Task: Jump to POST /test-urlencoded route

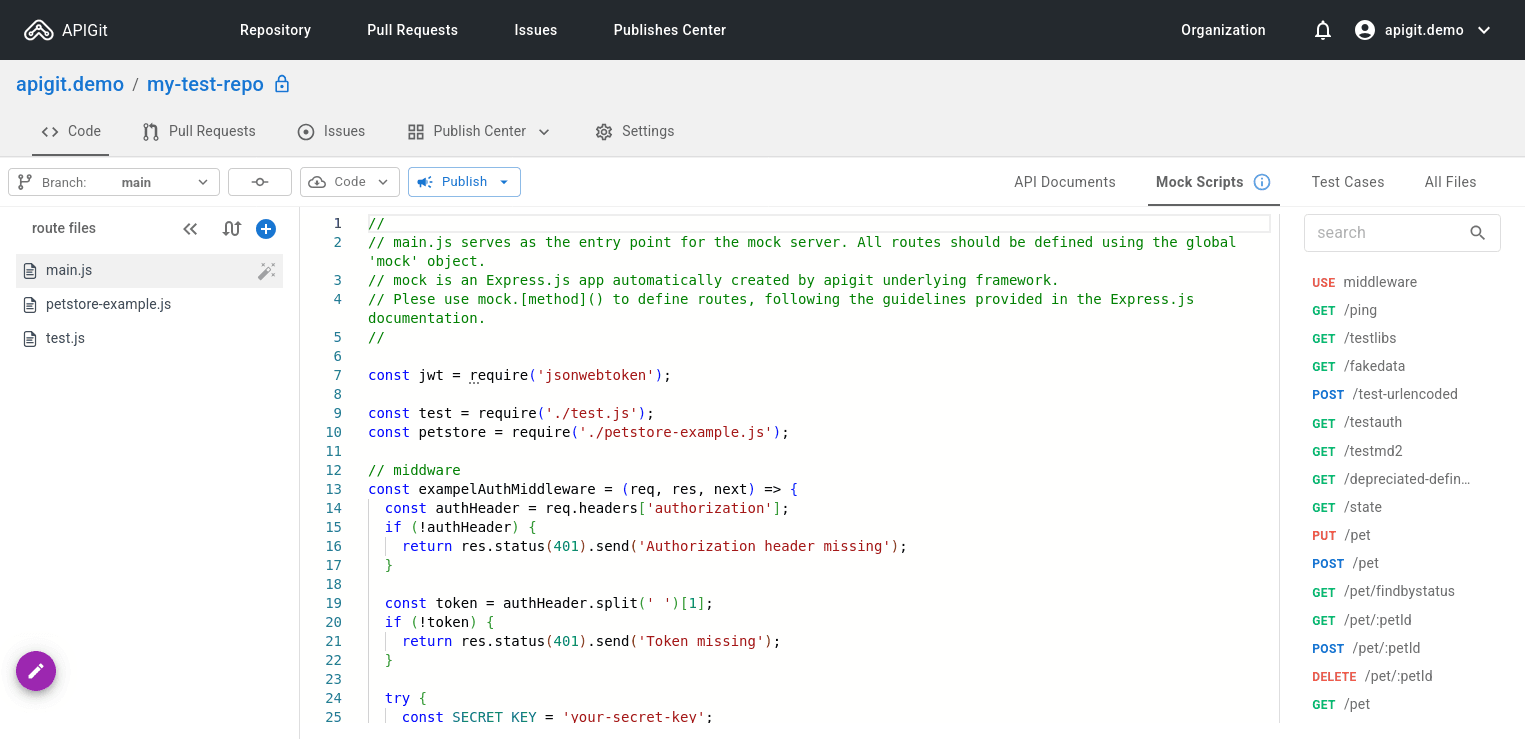Action: tap(1385, 394)
